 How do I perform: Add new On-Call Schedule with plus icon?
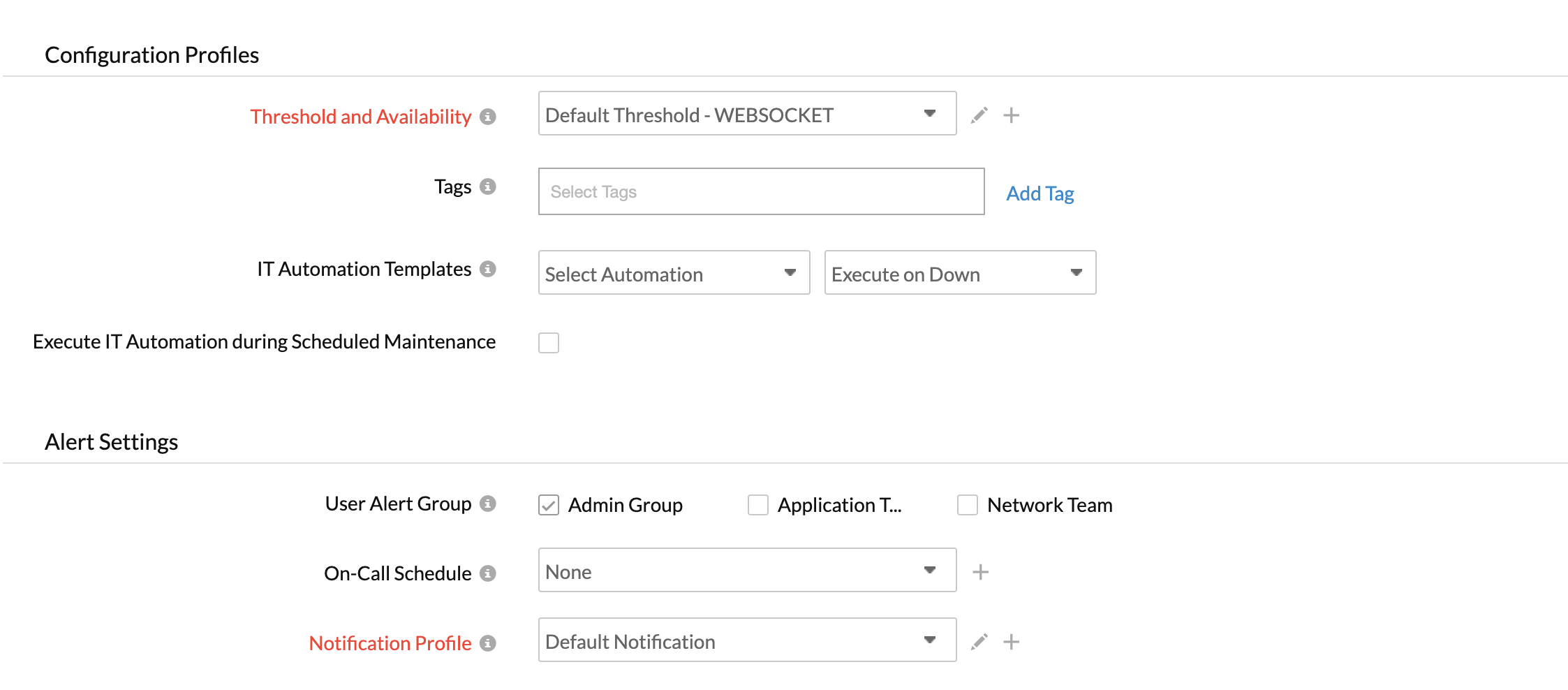click(980, 572)
